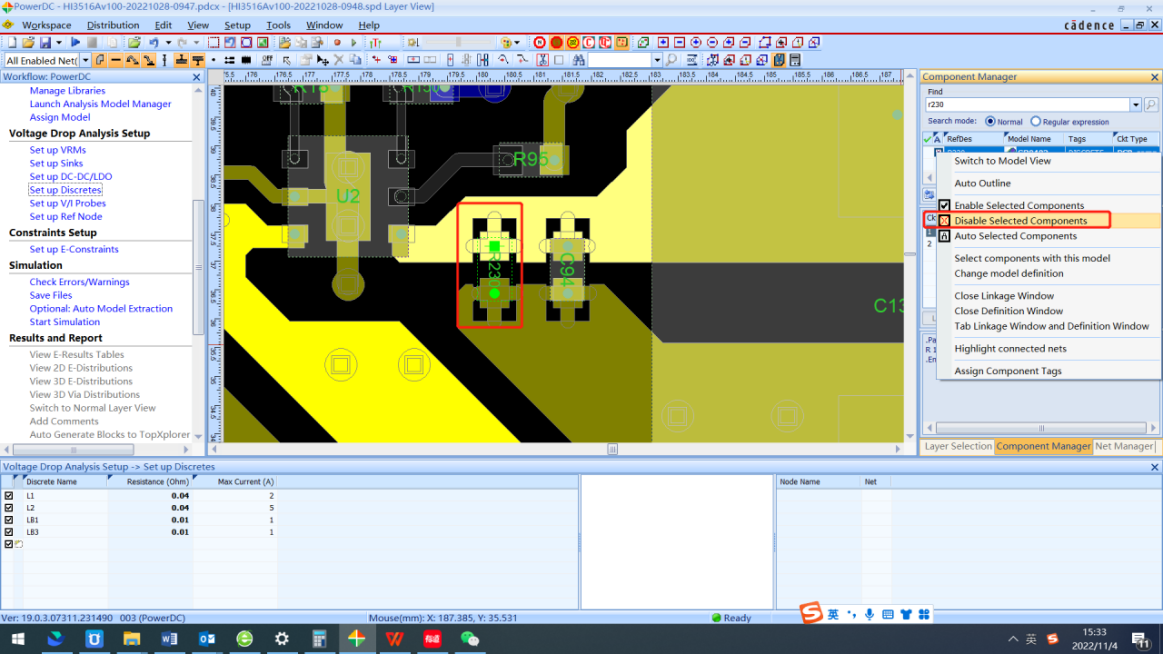This screenshot has width=1164, height=655.
Task: Open the Distribution menu
Action: tap(113, 25)
